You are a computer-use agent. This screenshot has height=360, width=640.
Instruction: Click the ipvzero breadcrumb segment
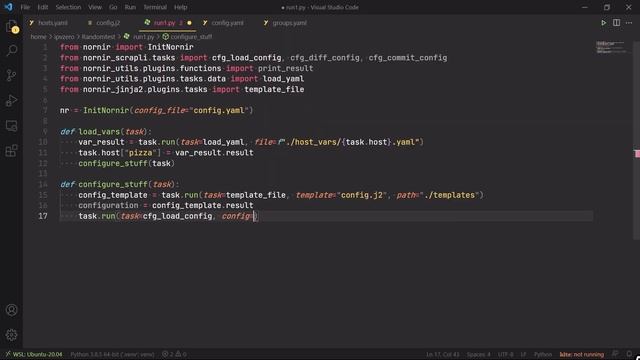(64, 37)
